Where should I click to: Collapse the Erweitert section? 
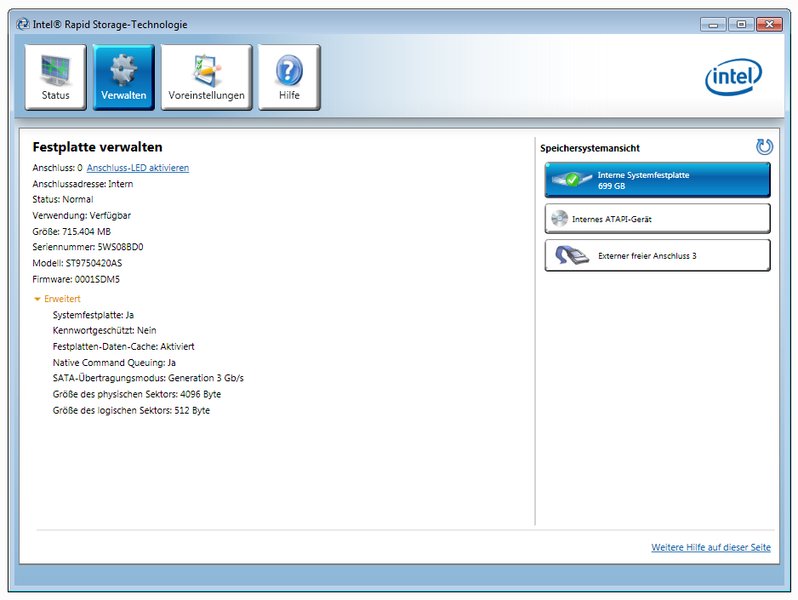pyautogui.click(x=57, y=299)
